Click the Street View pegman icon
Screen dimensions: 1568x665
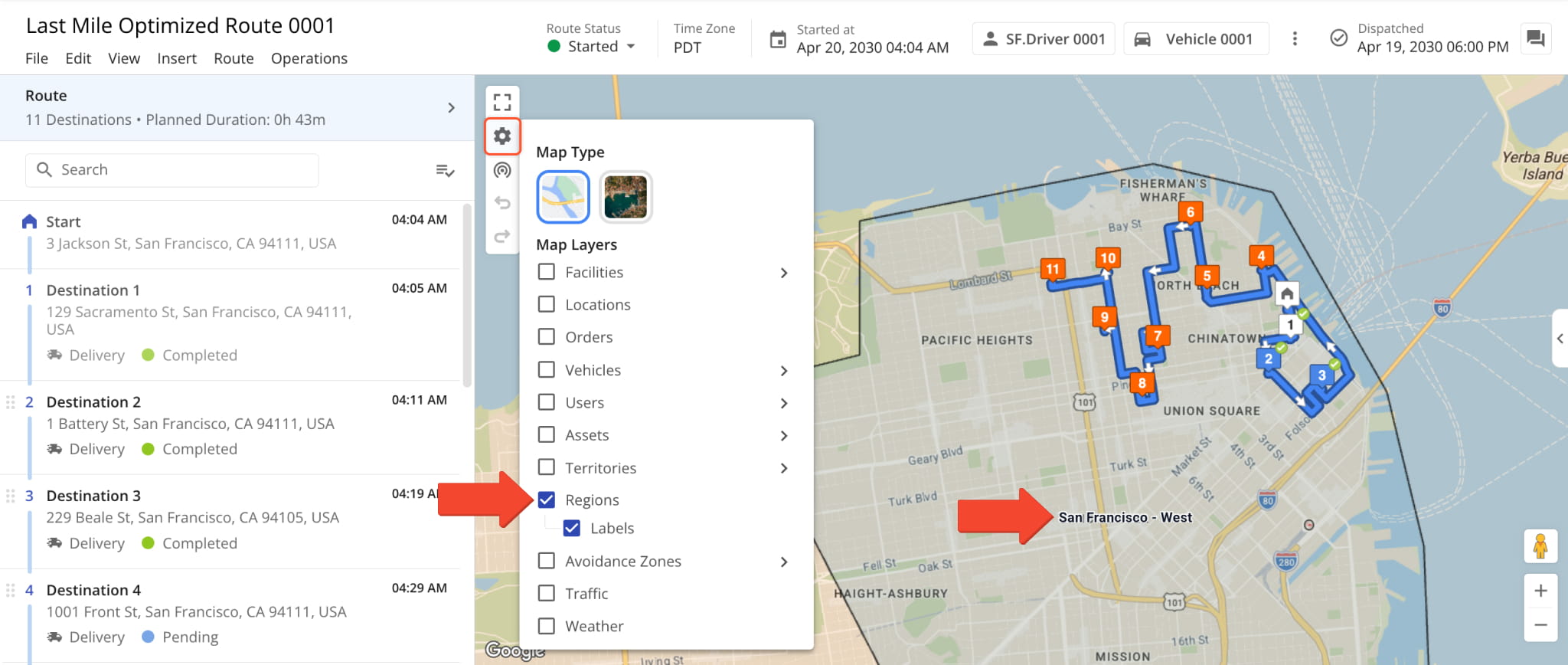click(1540, 546)
